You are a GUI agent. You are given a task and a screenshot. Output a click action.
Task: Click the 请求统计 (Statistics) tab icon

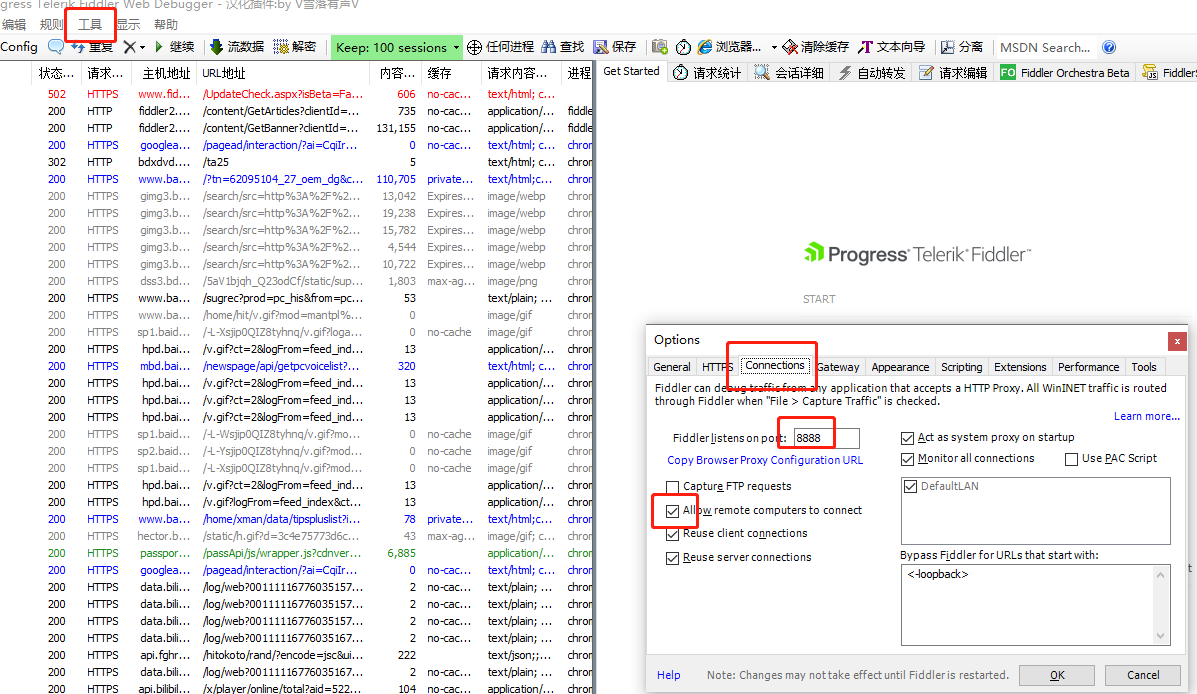pos(680,73)
